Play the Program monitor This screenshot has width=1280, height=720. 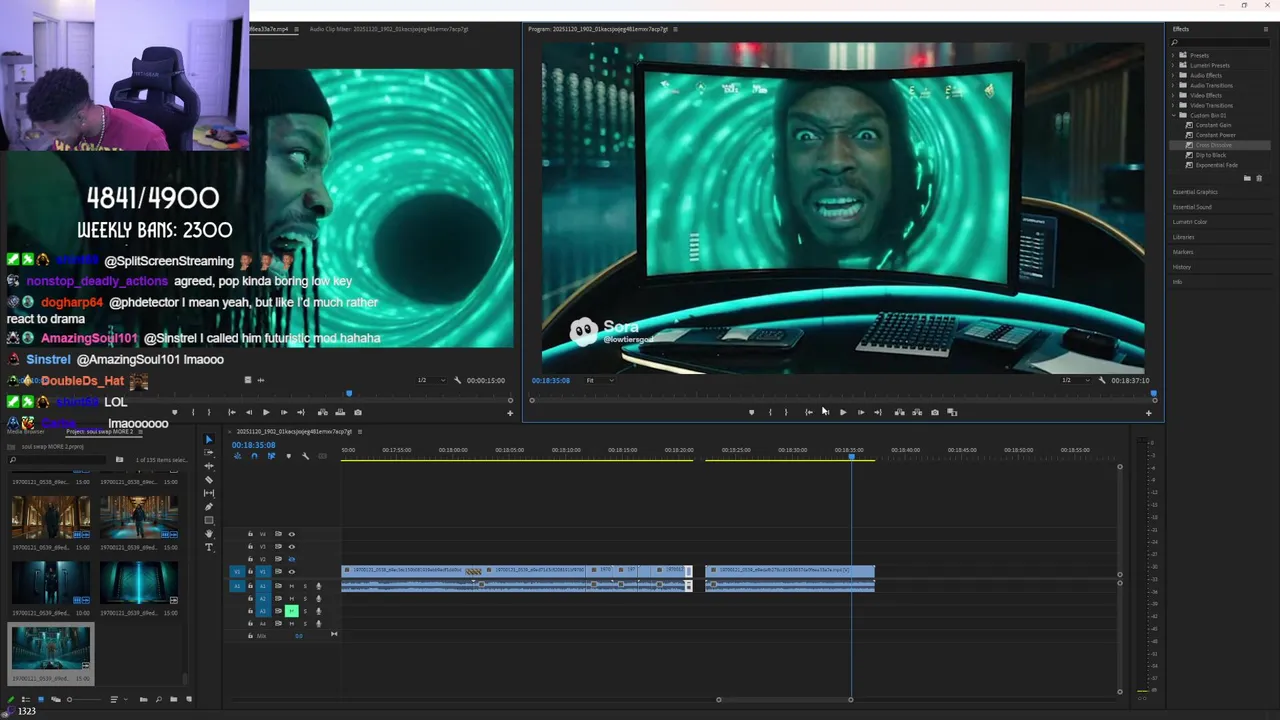[843, 412]
